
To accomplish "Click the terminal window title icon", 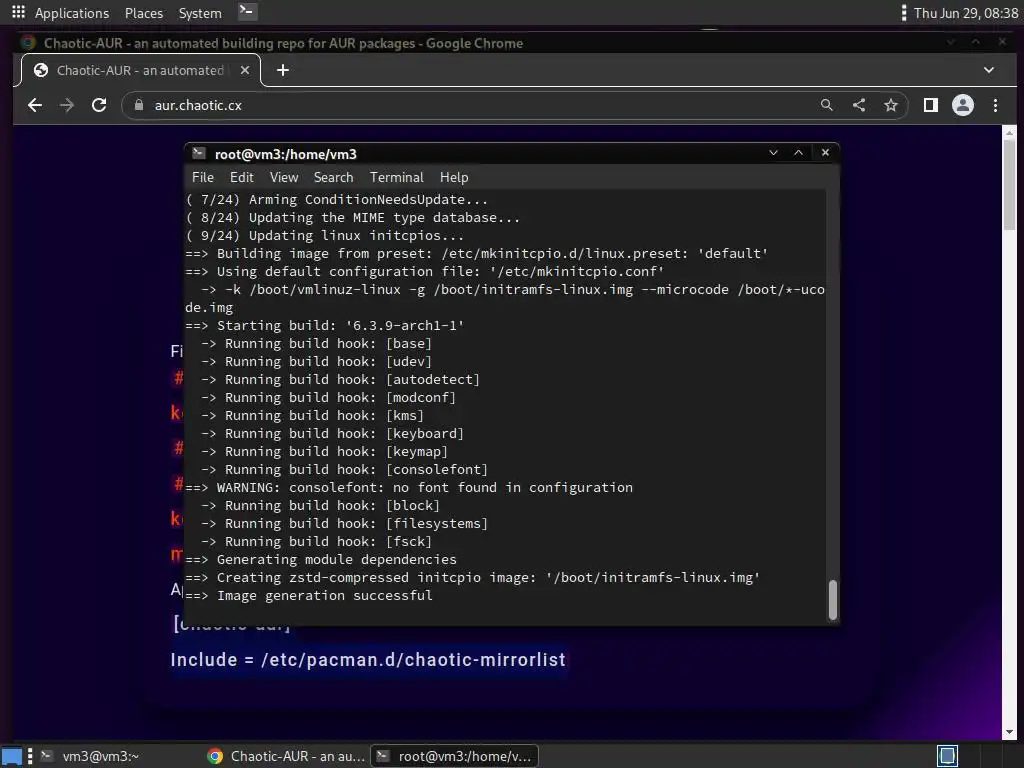I will pyautogui.click(x=199, y=153).
